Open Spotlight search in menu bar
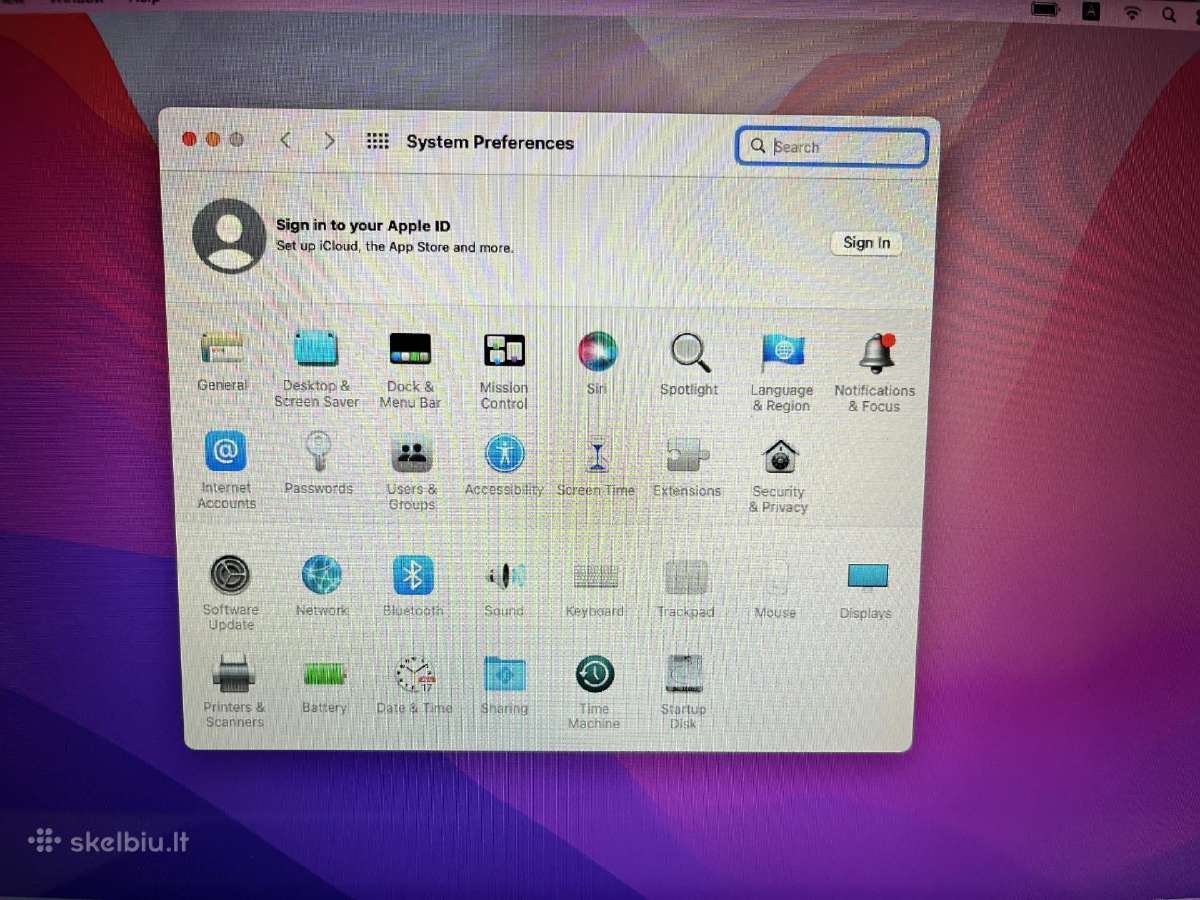The image size is (1200, 900). coord(1169,13)
